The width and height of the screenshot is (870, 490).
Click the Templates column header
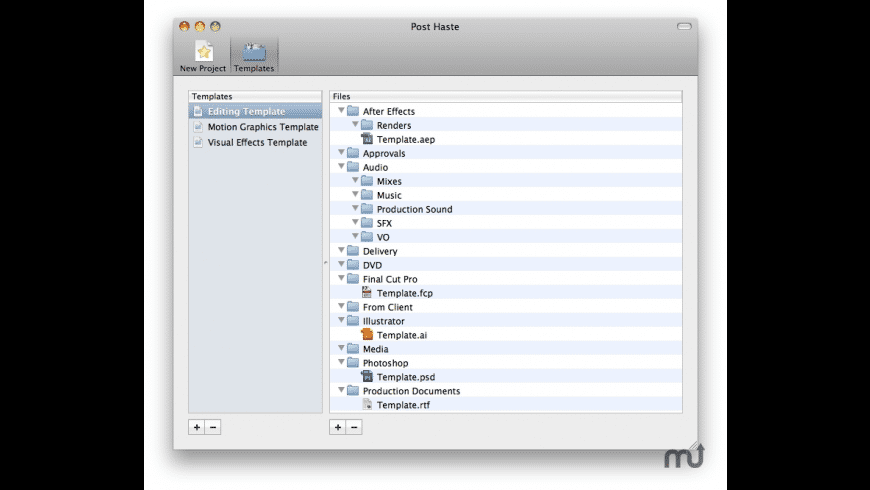[x=255, y=96]
